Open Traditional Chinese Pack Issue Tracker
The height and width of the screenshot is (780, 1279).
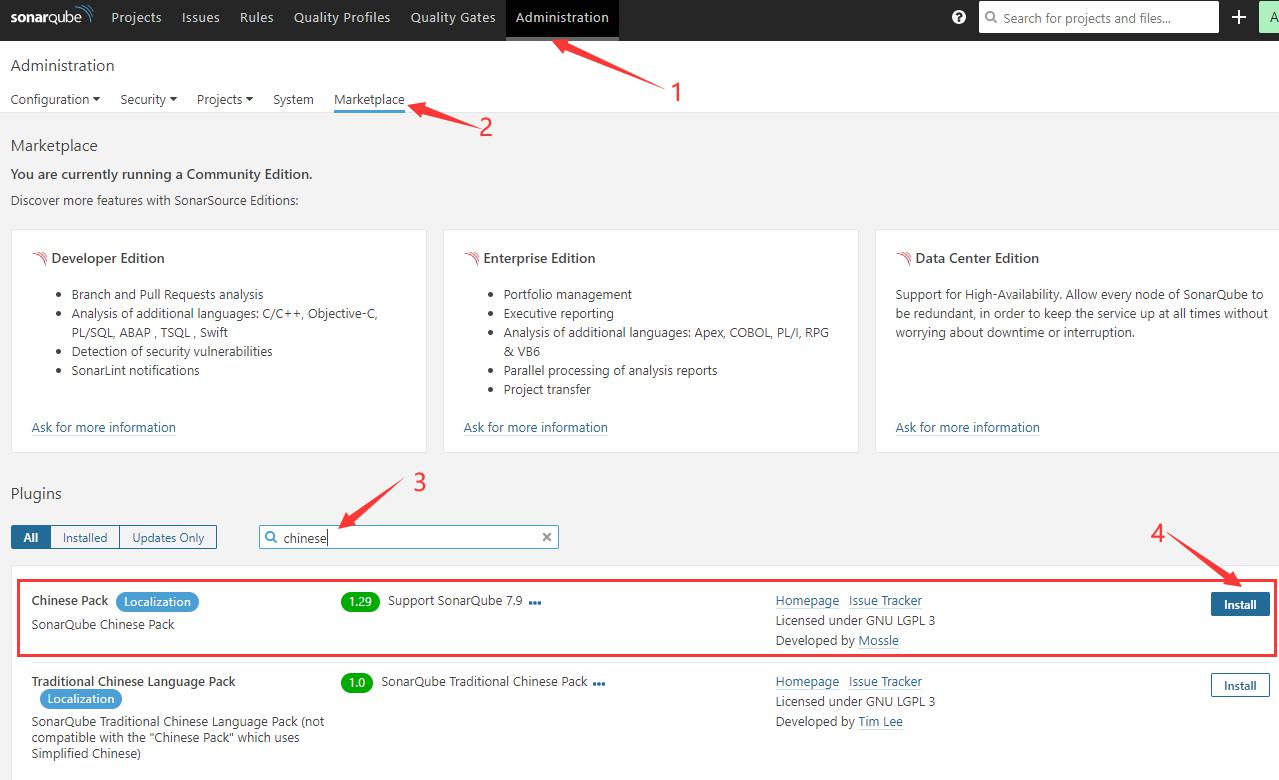pos(885,681)
